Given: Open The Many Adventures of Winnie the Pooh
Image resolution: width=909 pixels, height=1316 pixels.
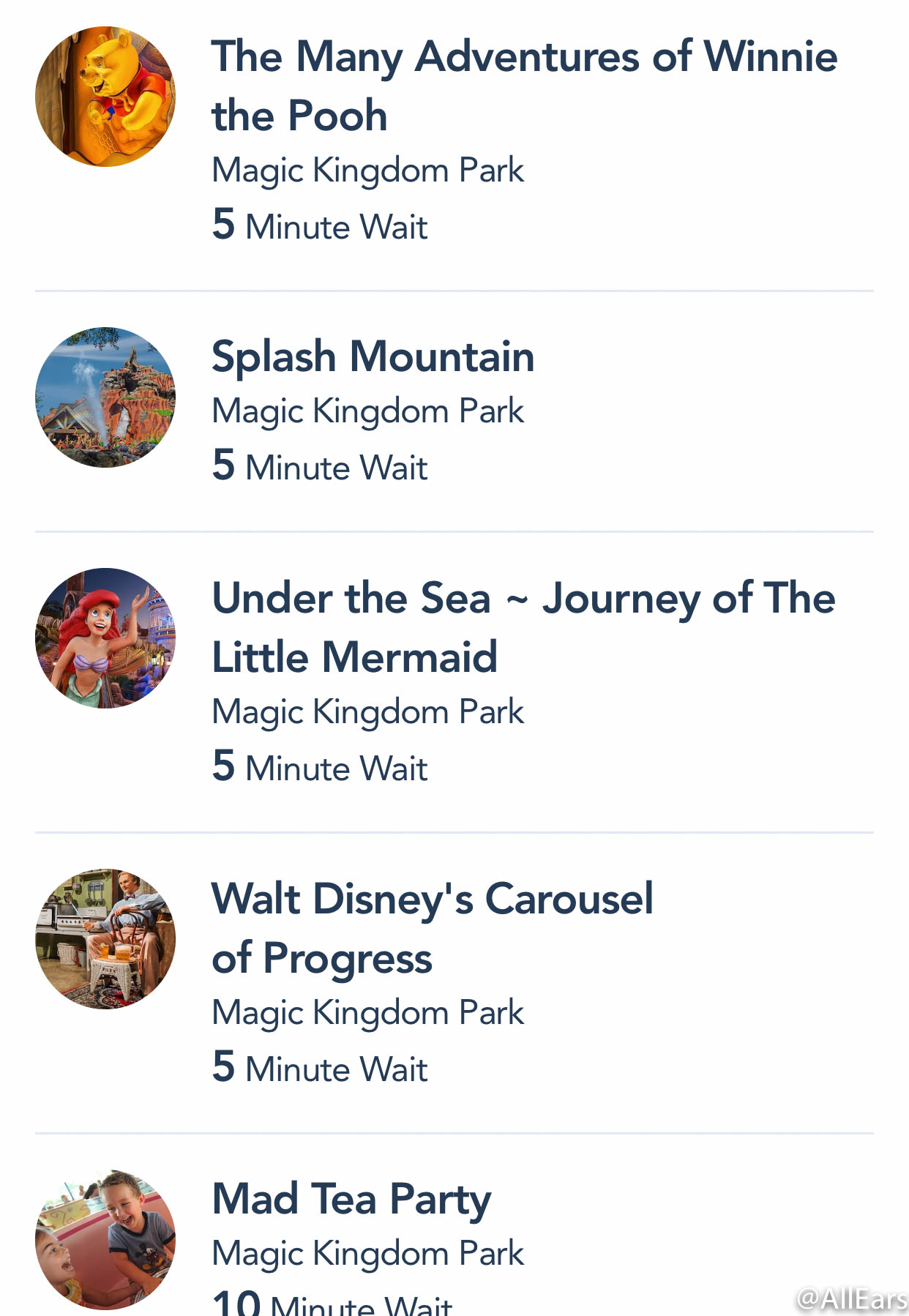Looking at the screenshot, I should [524, 86].
